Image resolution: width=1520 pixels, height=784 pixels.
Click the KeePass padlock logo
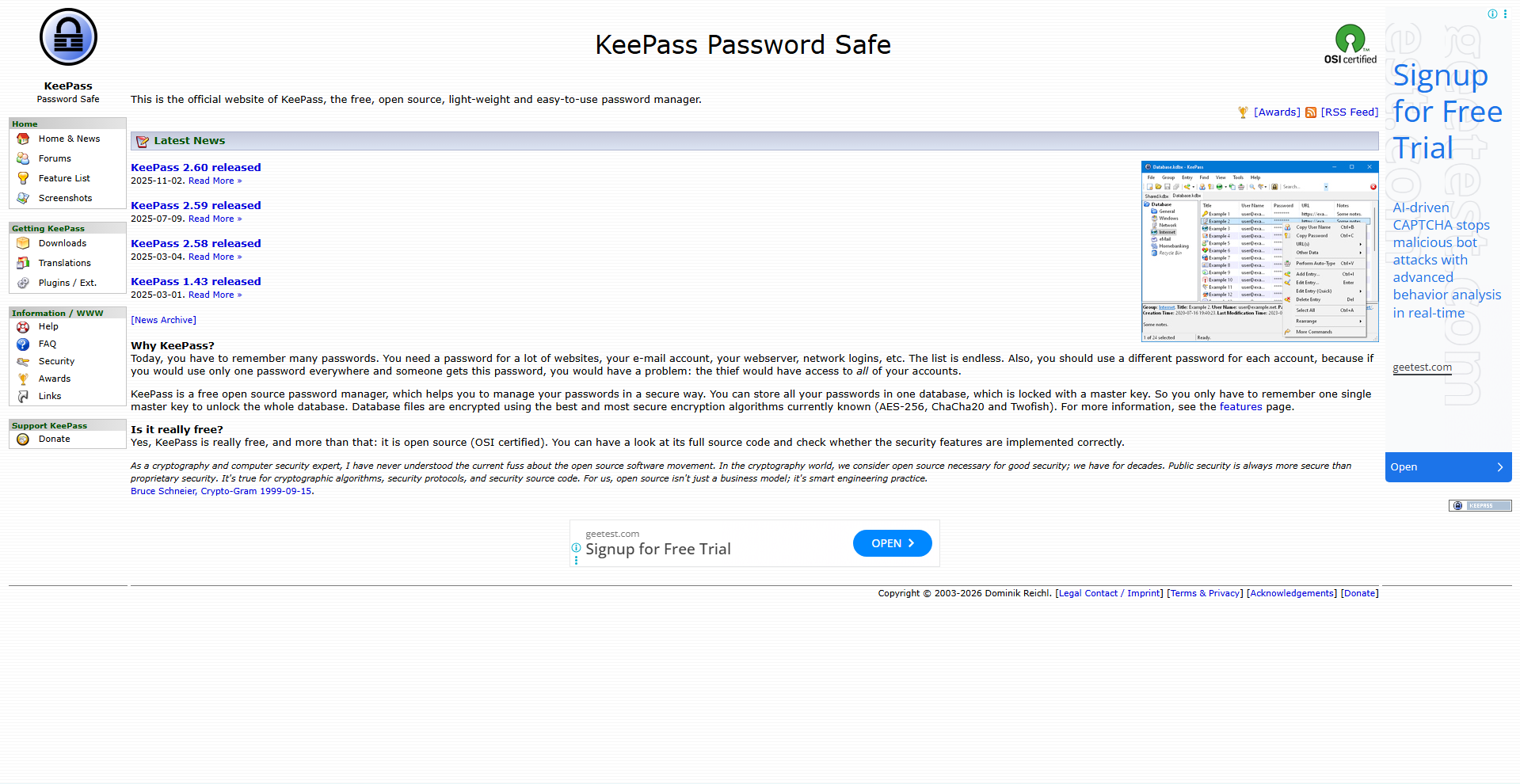[68, 36]
